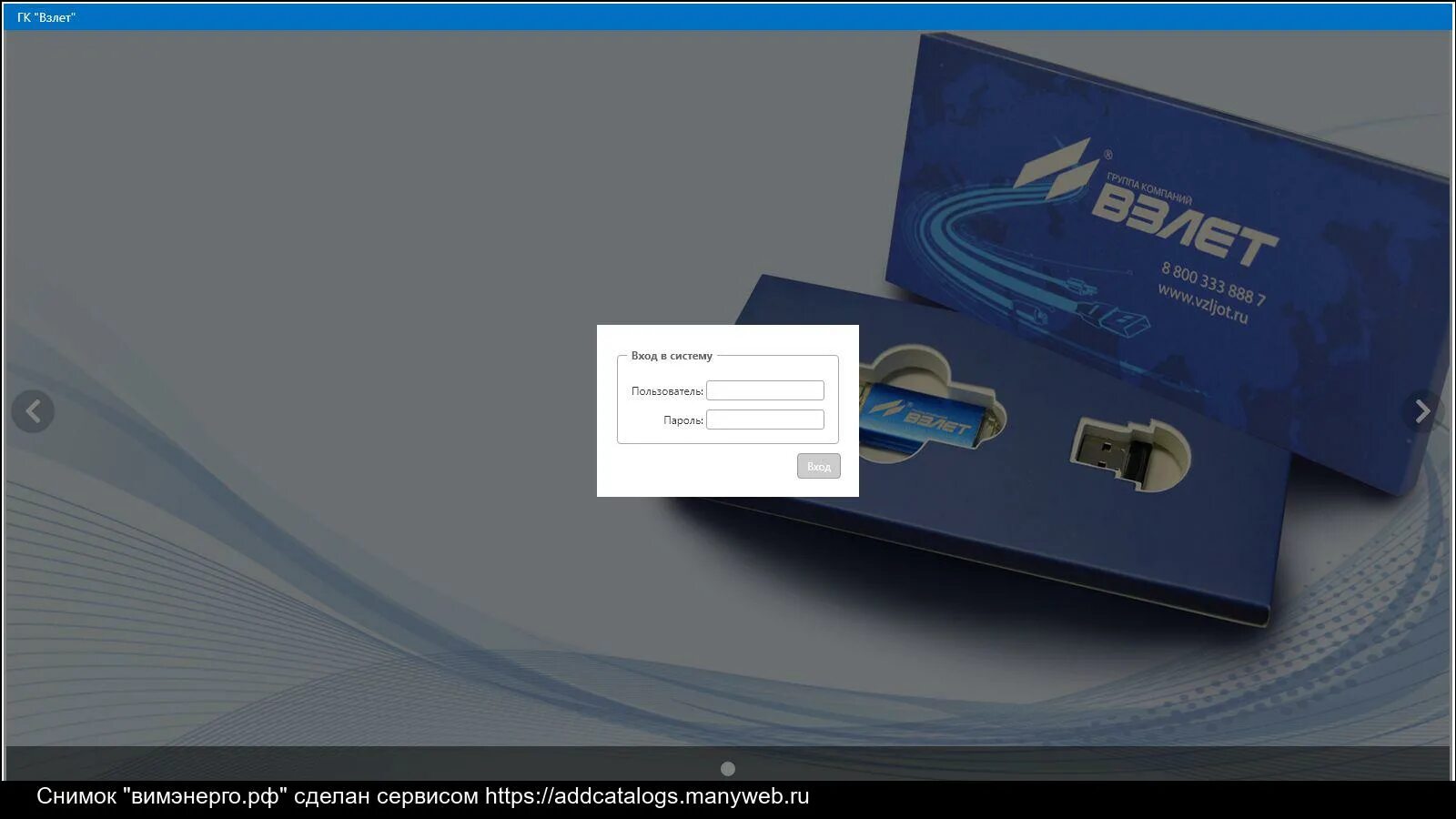Click the Пароль: label
Image resolution: width=1456 pixels, height=819 pixels.
[683, 420]
